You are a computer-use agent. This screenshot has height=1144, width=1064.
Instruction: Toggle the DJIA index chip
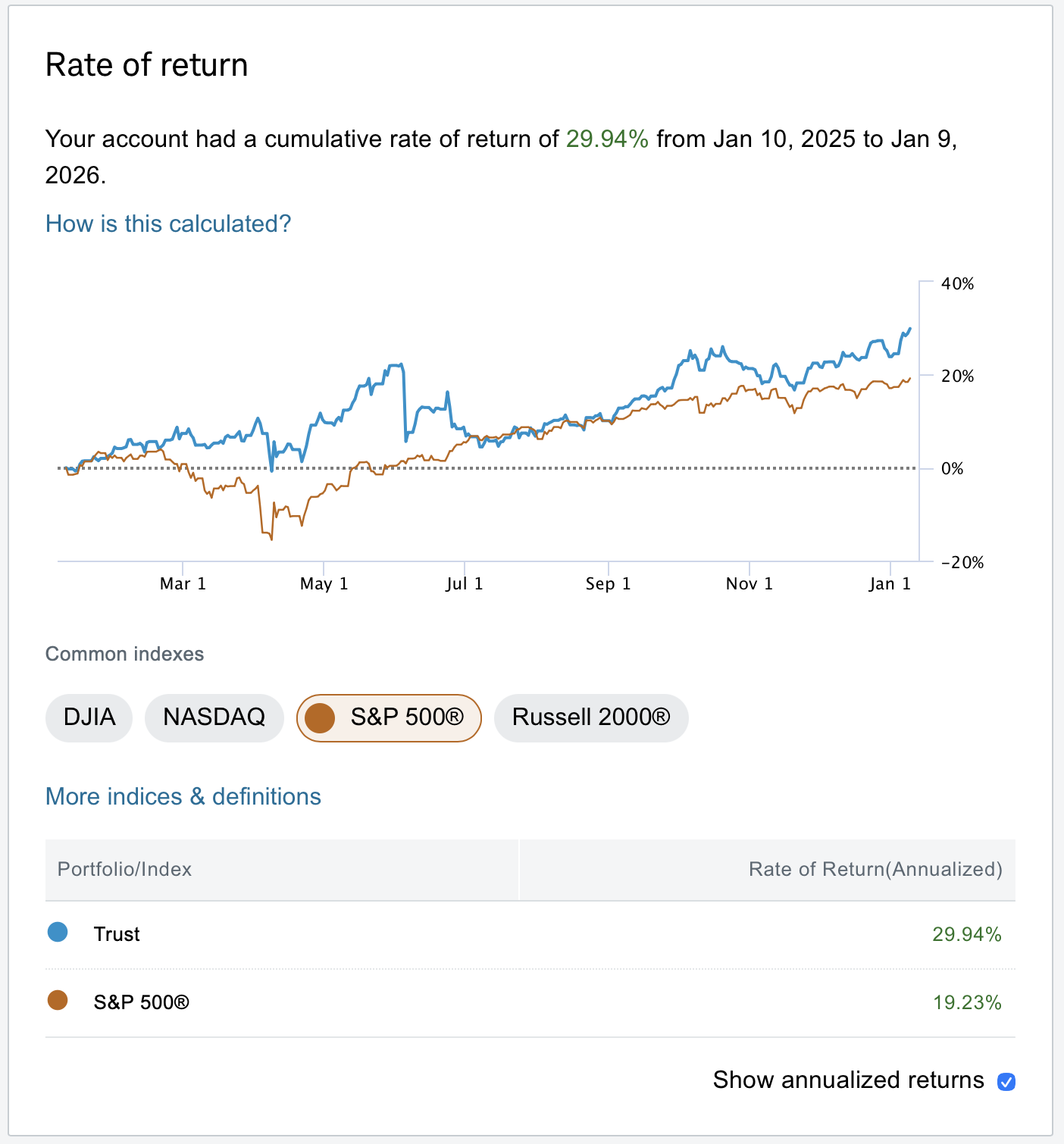[x=89, y=717]
